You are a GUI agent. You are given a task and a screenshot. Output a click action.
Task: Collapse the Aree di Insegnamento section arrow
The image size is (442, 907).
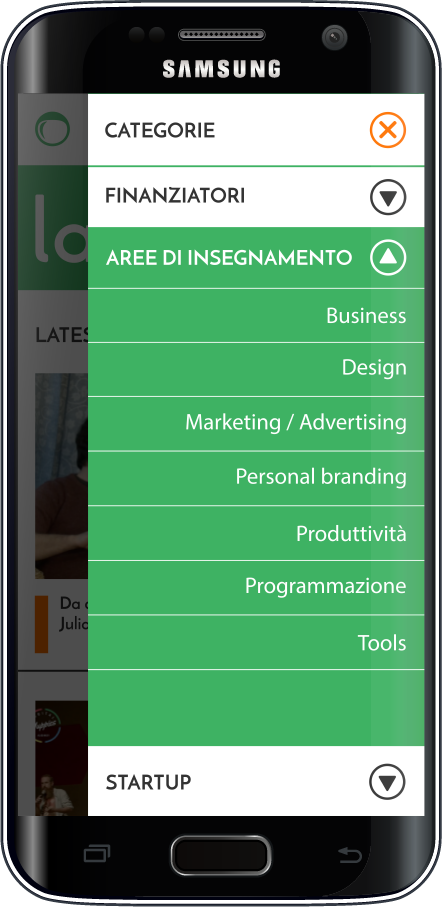388,257
